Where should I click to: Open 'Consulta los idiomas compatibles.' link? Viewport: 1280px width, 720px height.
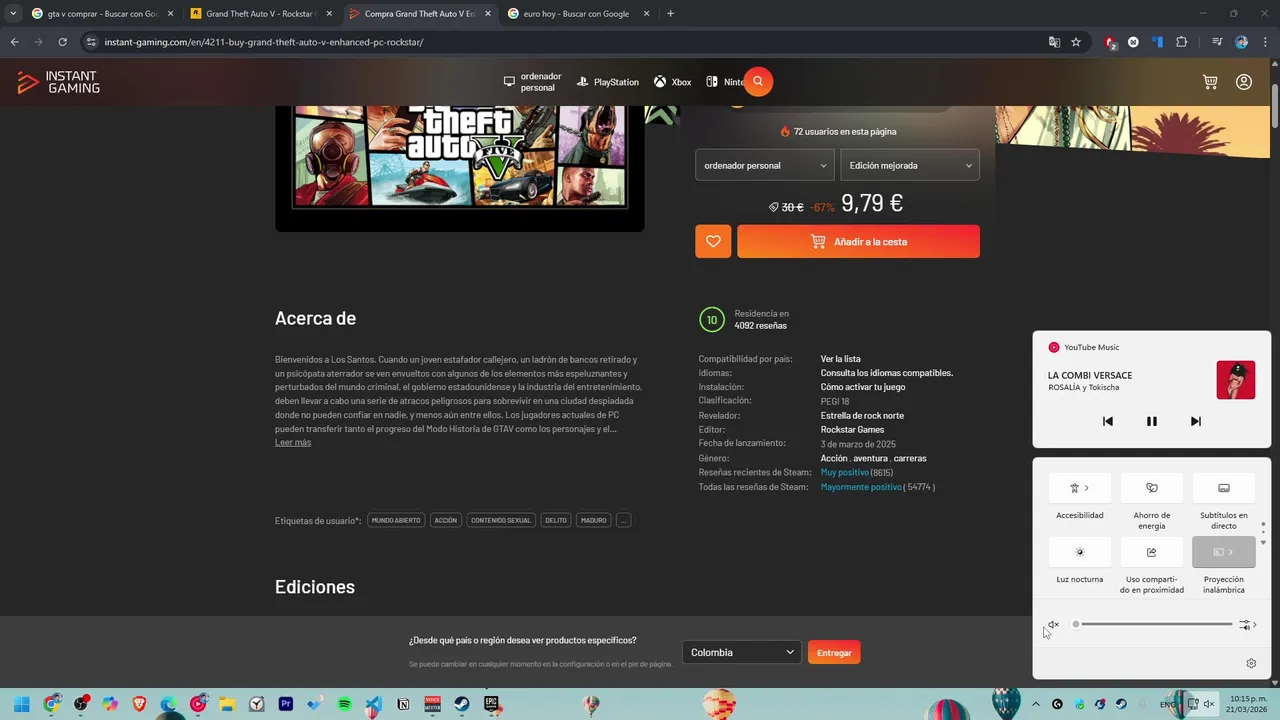pos(887,373)
